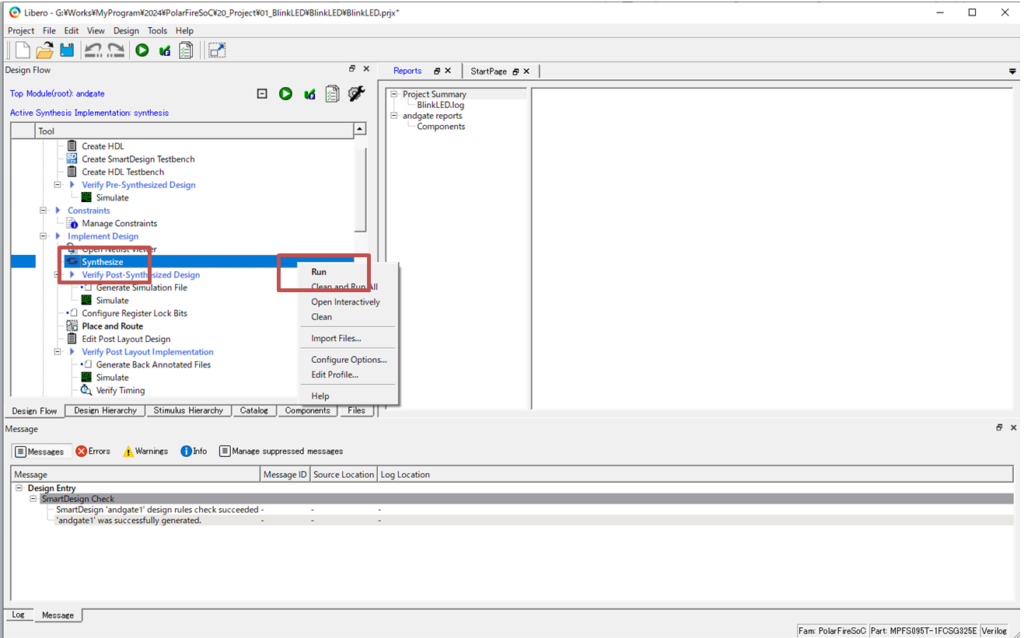Click the Design Flow scrollbar up arrow

click(x=360, y=130)
